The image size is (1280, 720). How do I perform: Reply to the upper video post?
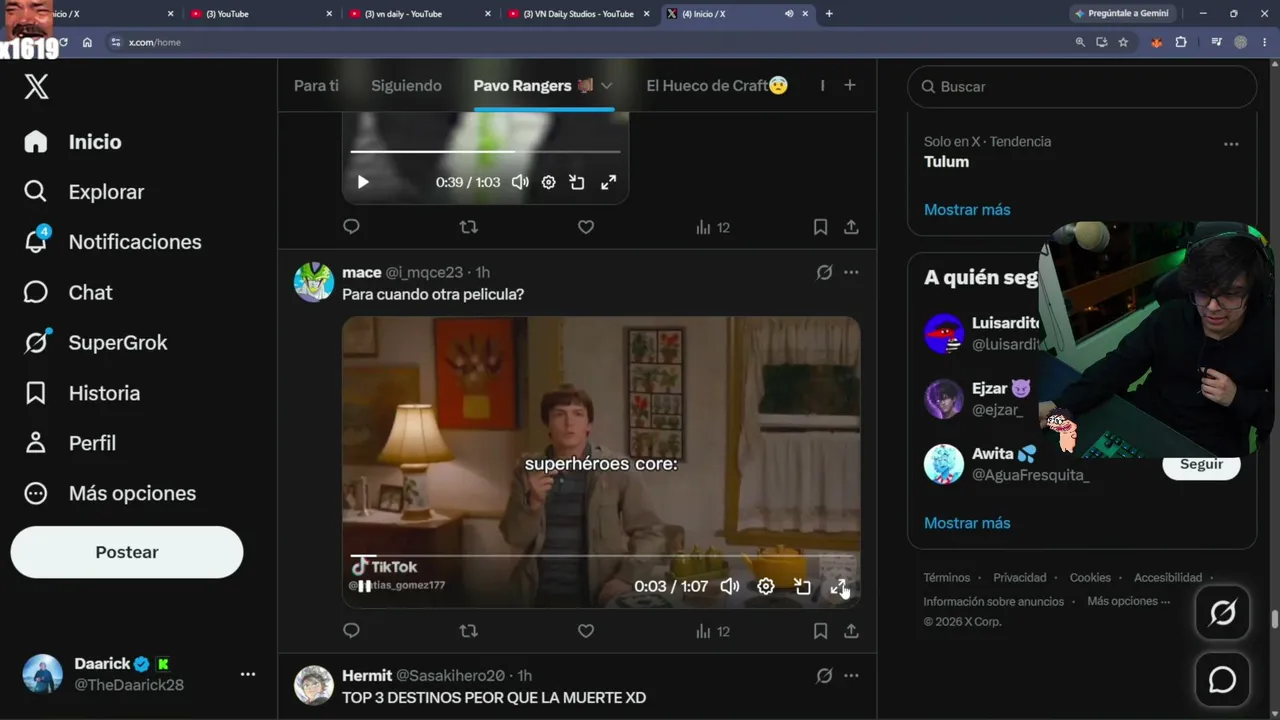[351, 227]
